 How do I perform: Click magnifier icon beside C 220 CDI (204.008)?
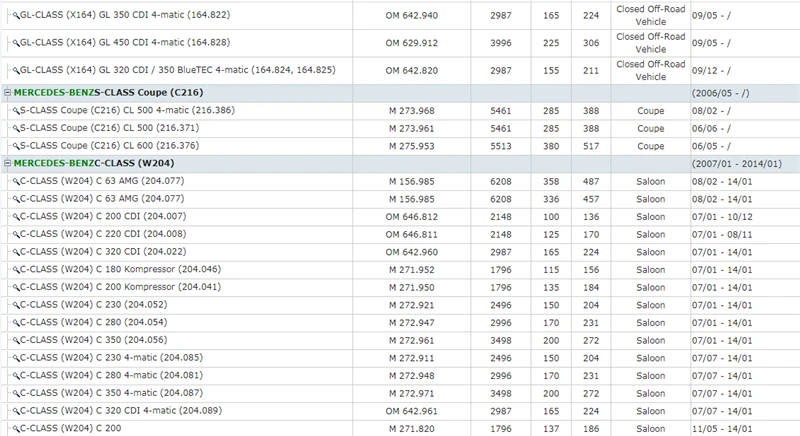click(x=16, y=235)
